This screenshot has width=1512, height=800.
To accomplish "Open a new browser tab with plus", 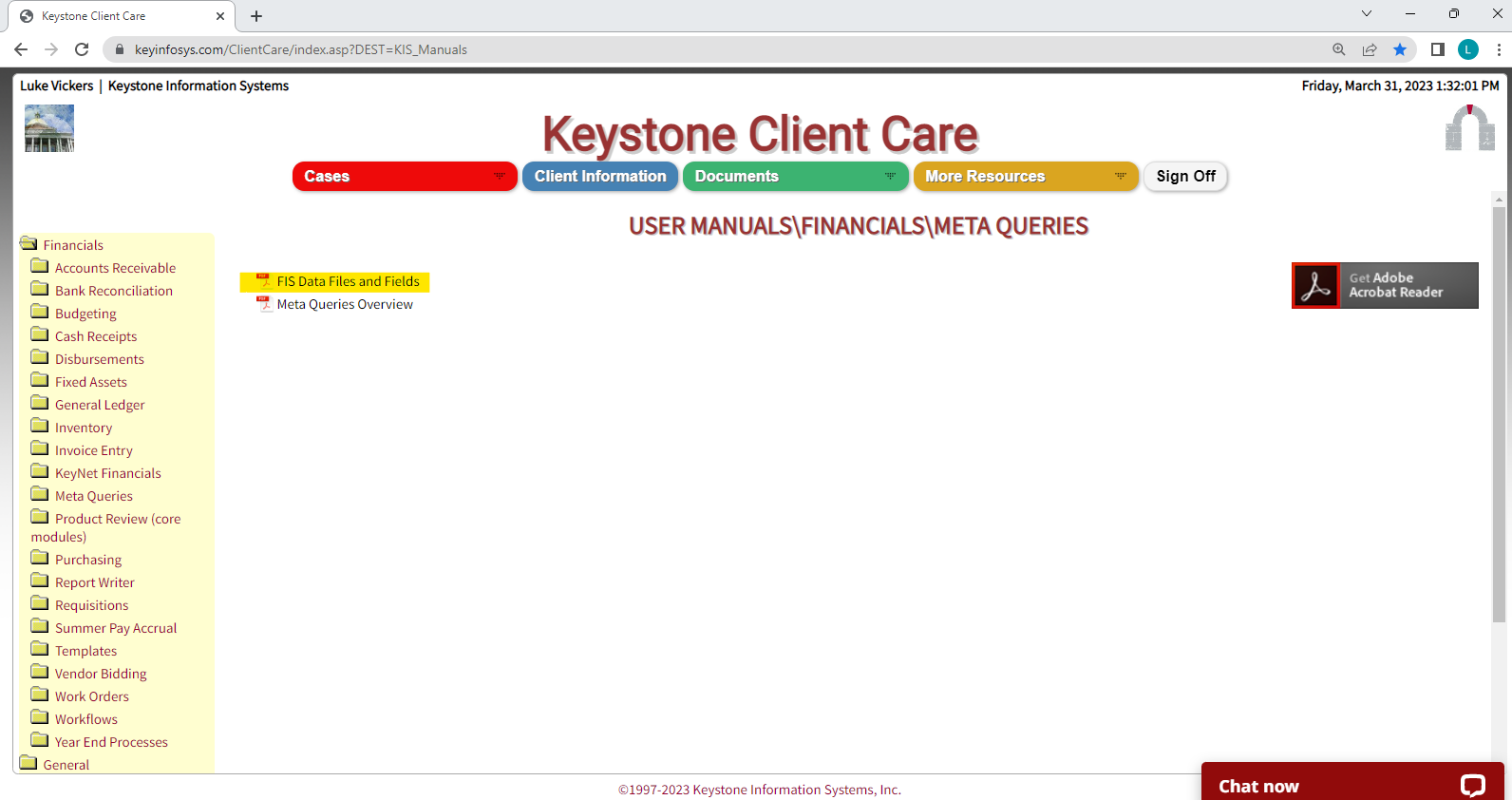I will pos(256,16).
